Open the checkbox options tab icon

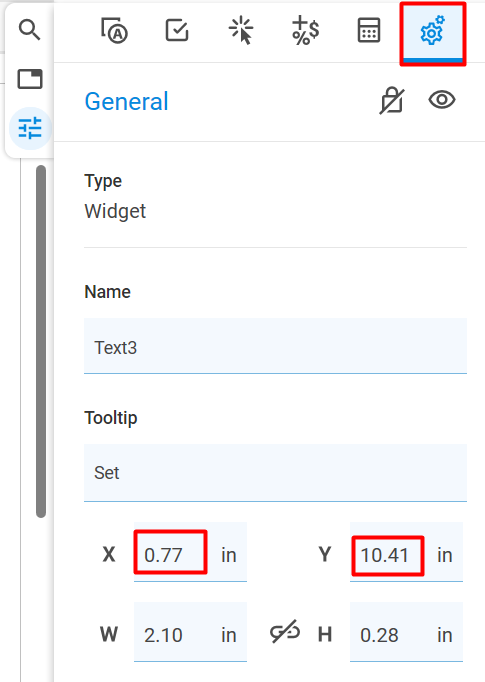tap(177, 30)
